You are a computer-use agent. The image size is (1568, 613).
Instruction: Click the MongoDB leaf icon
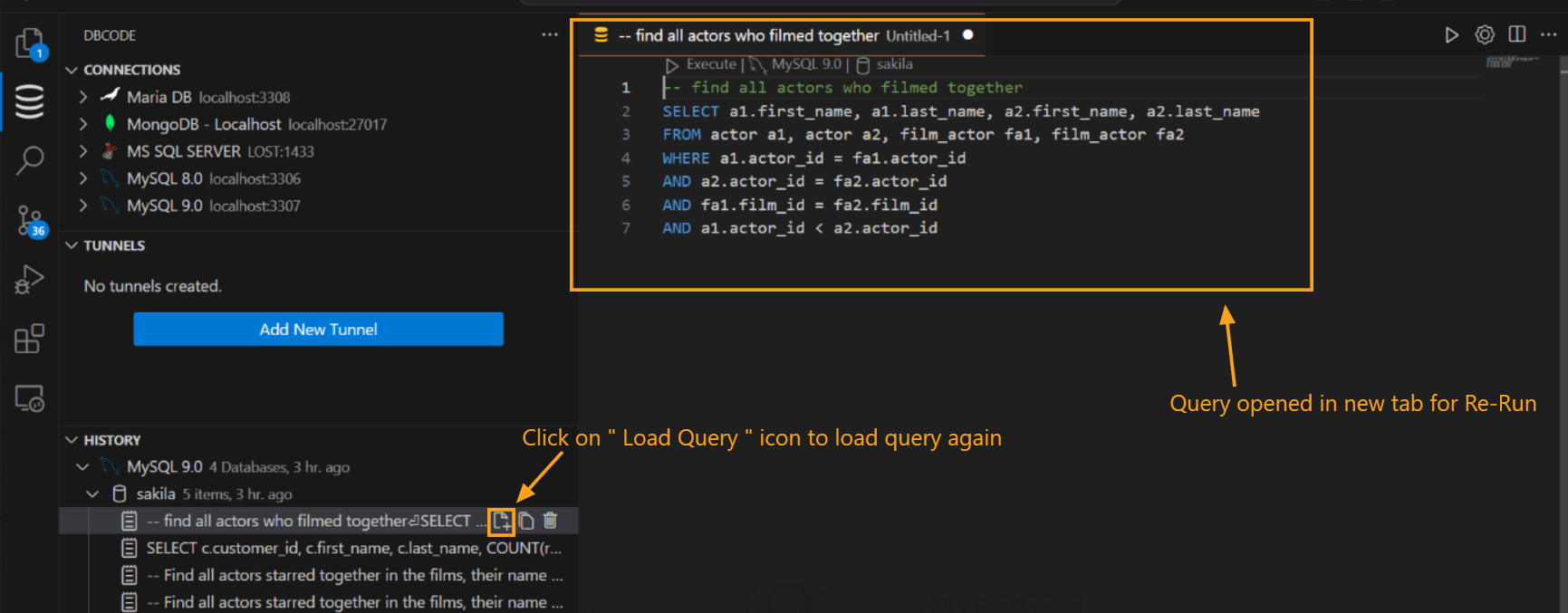click(x=110, y=123)
